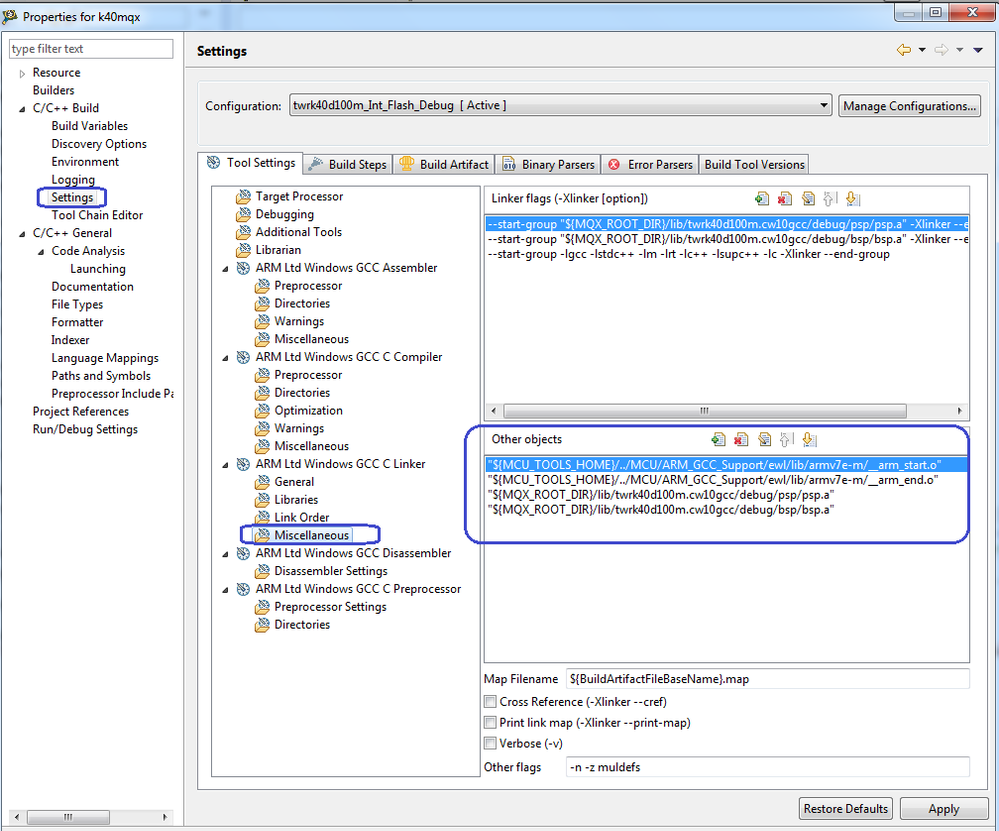Switch to the Build Steps tab
The width and height of the screenshot is (999, 831).
tap(347, 164)
